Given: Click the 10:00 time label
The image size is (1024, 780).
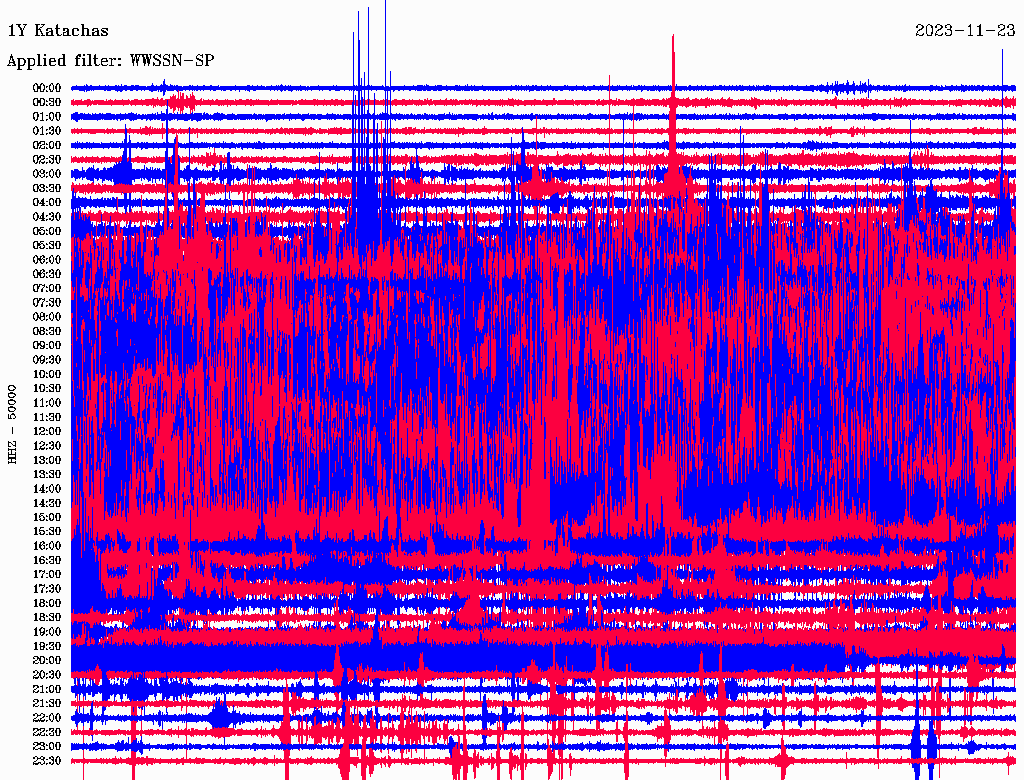Looking at the screenshot, I should click(47, 374).
